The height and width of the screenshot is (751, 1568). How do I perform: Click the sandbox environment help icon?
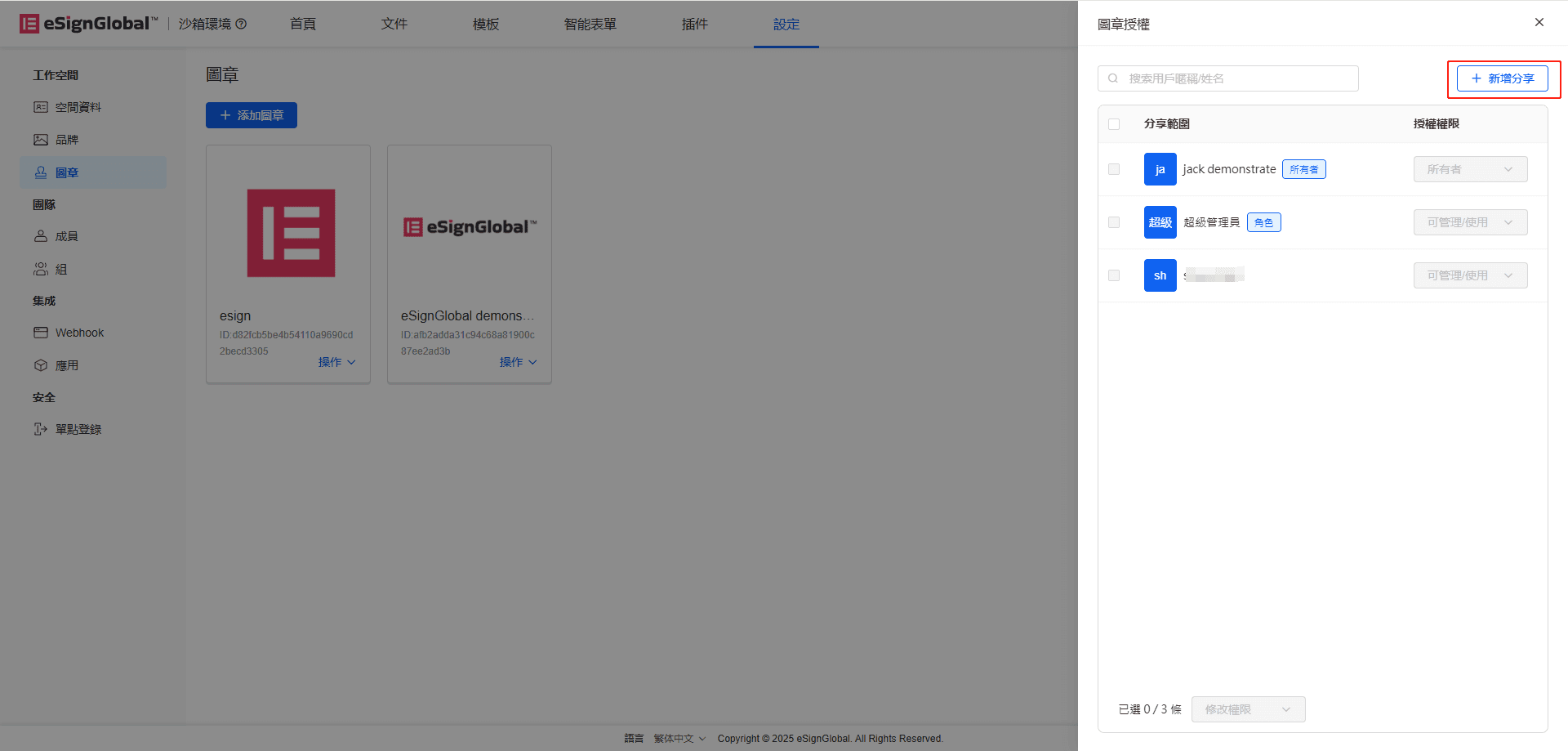tap(241, 24)
